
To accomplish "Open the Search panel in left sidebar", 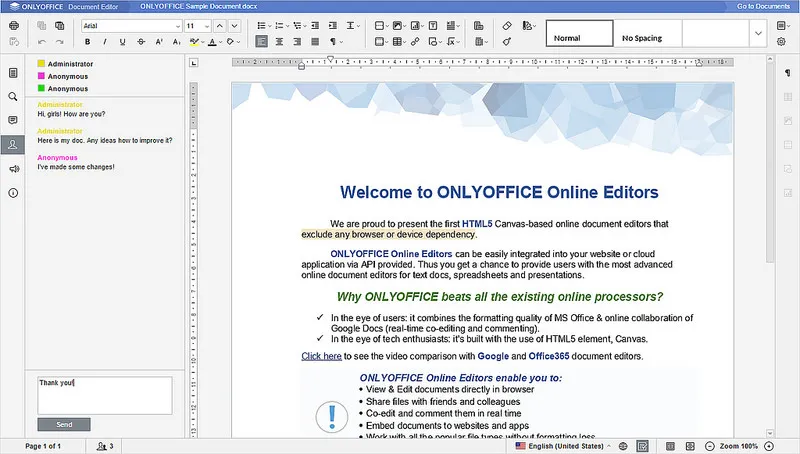I will click(13, 97).
